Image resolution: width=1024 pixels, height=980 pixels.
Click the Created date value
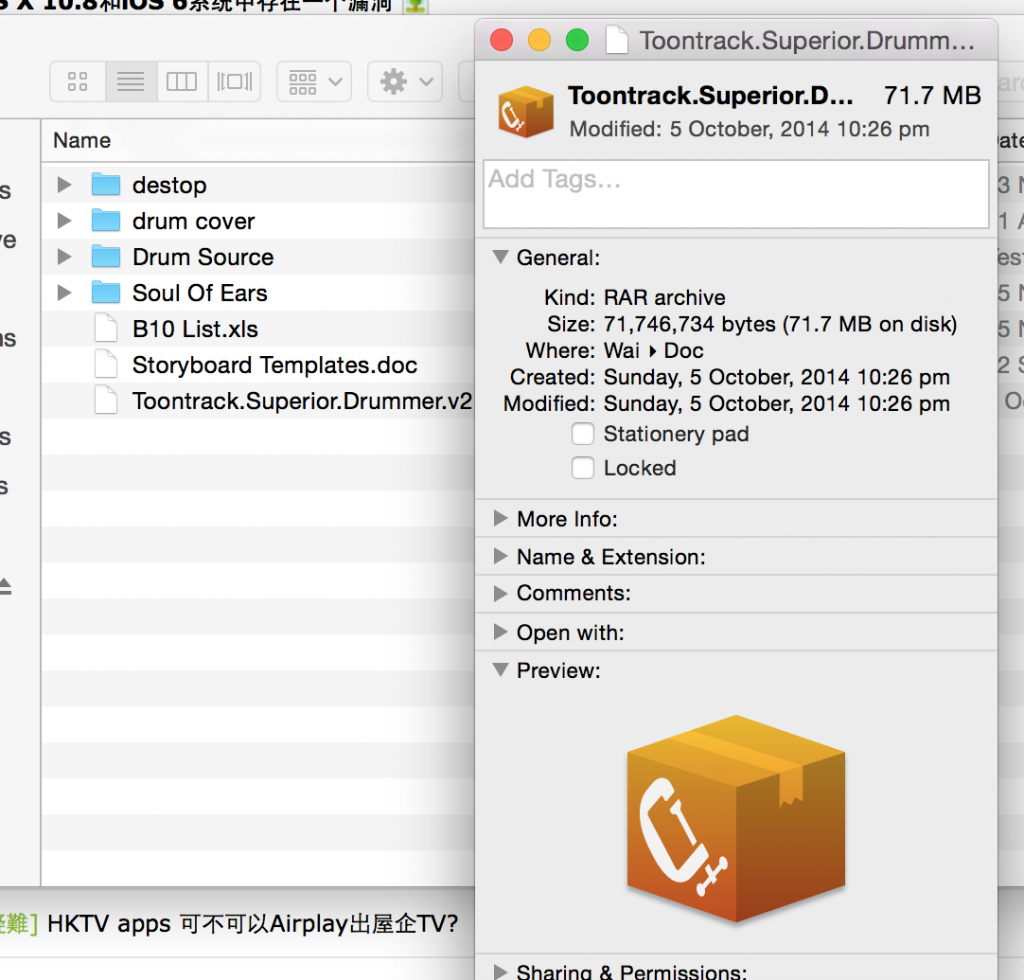coord(776,377)
